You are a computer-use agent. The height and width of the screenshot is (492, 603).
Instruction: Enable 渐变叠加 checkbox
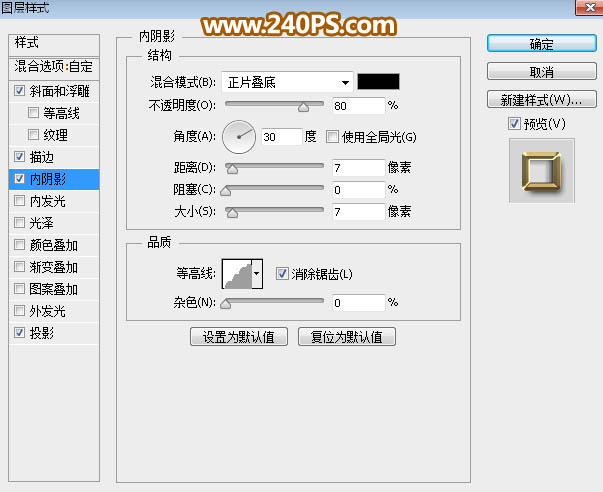(x=19, y=267)
